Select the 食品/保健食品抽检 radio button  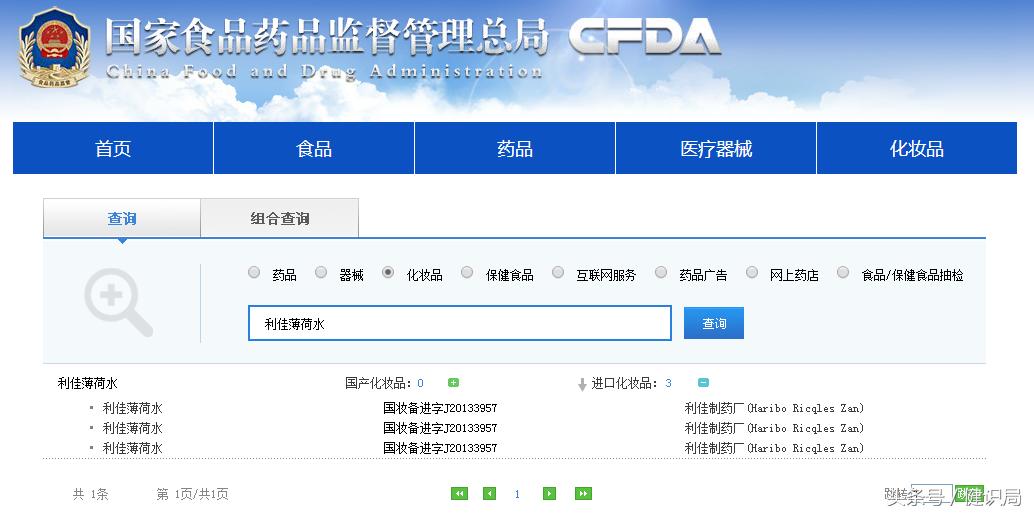click(843, 273)
